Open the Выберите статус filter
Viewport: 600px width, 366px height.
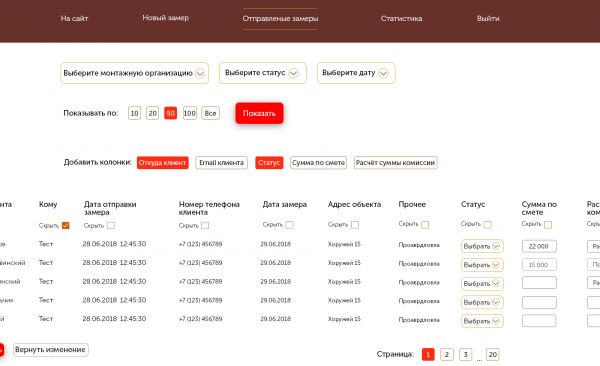[x=262, y=73]
